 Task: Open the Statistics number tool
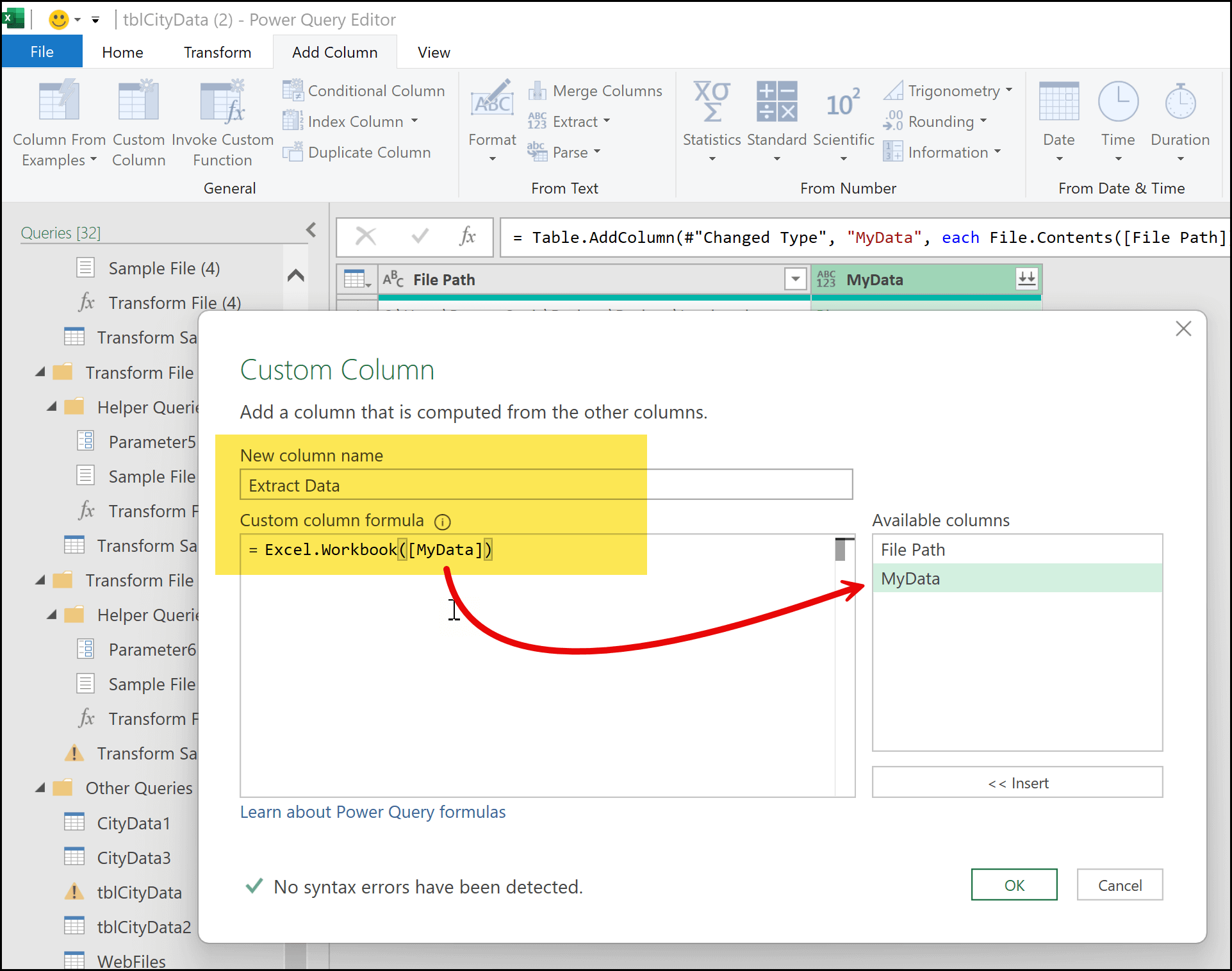711,122
